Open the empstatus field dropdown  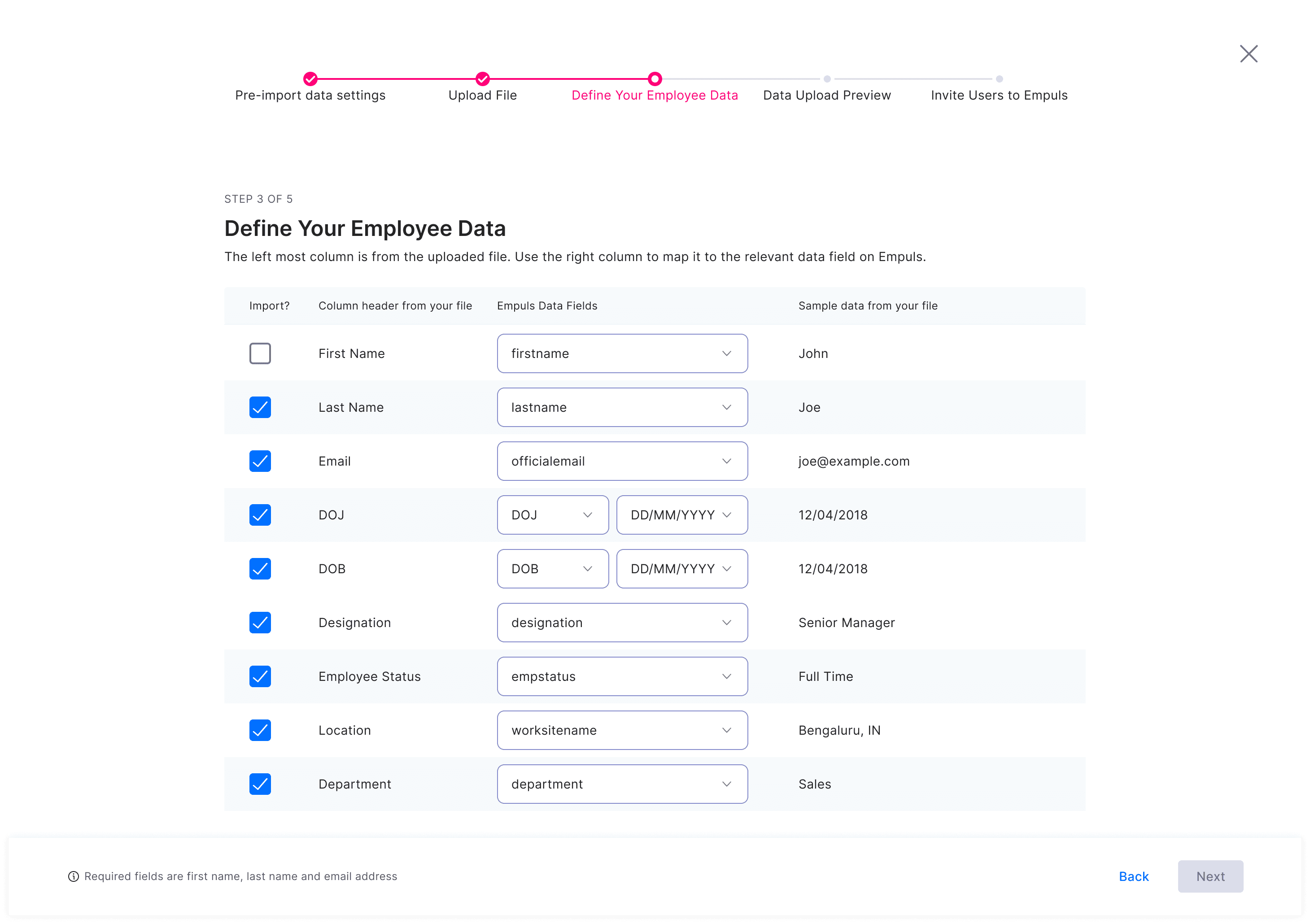[623, 676]
